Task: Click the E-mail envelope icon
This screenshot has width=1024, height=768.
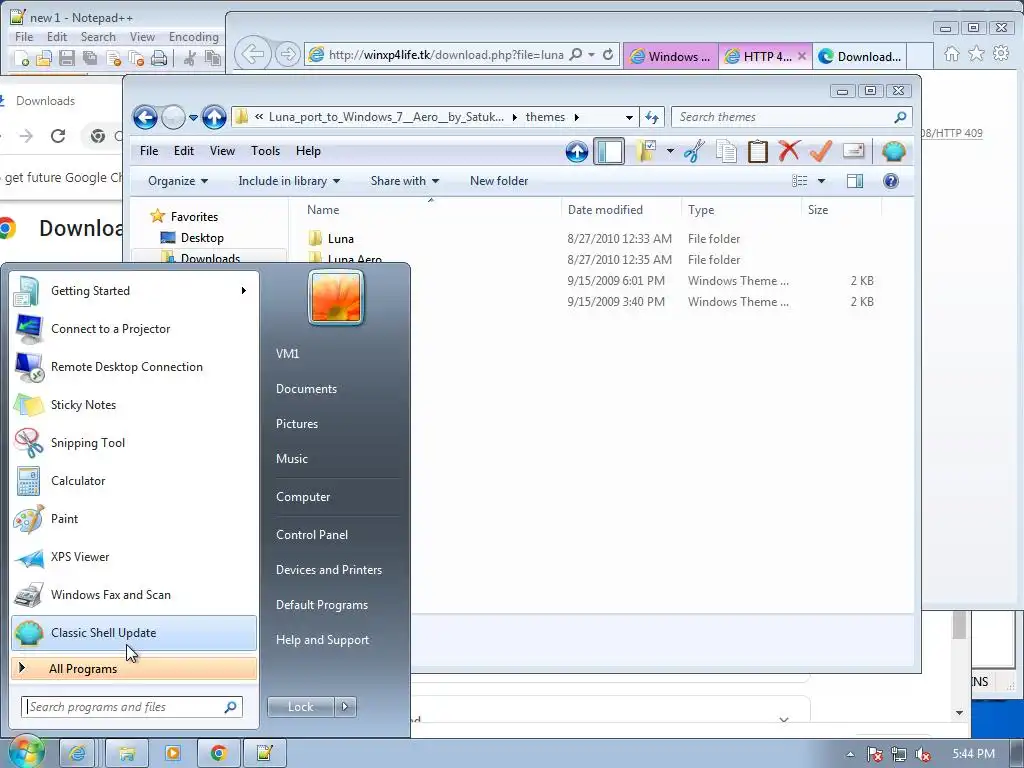Action: (x=854, y=152)
